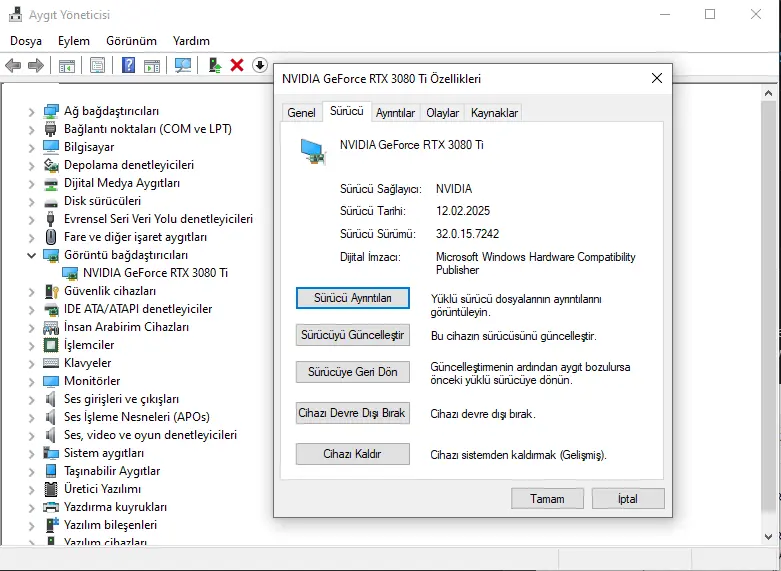This screenshot has height=571, width=781.
Task: Click the Disk sürücüleri drive icon
Action: [x=51, y=202]
